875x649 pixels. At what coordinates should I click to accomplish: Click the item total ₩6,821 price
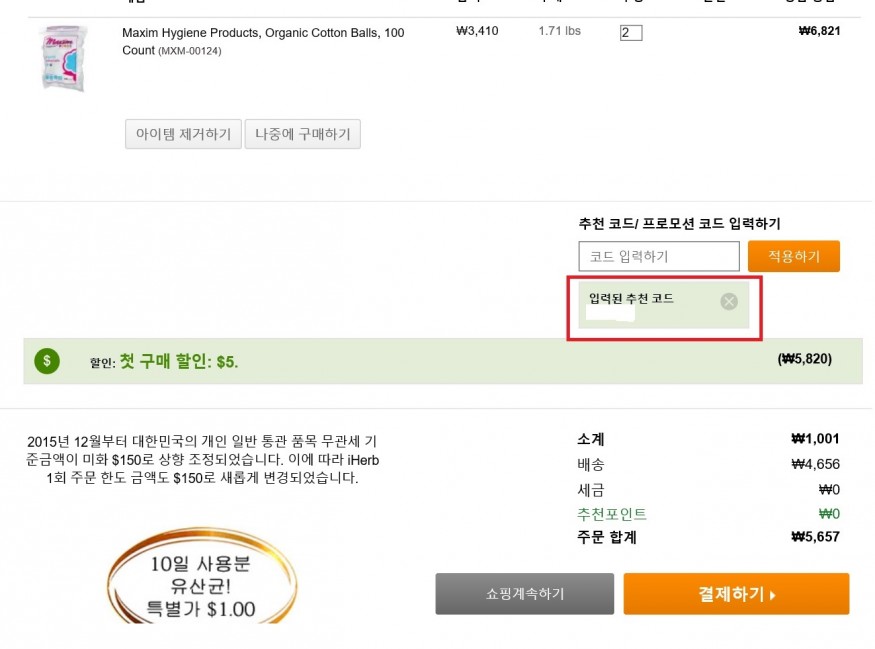(819, 31)
